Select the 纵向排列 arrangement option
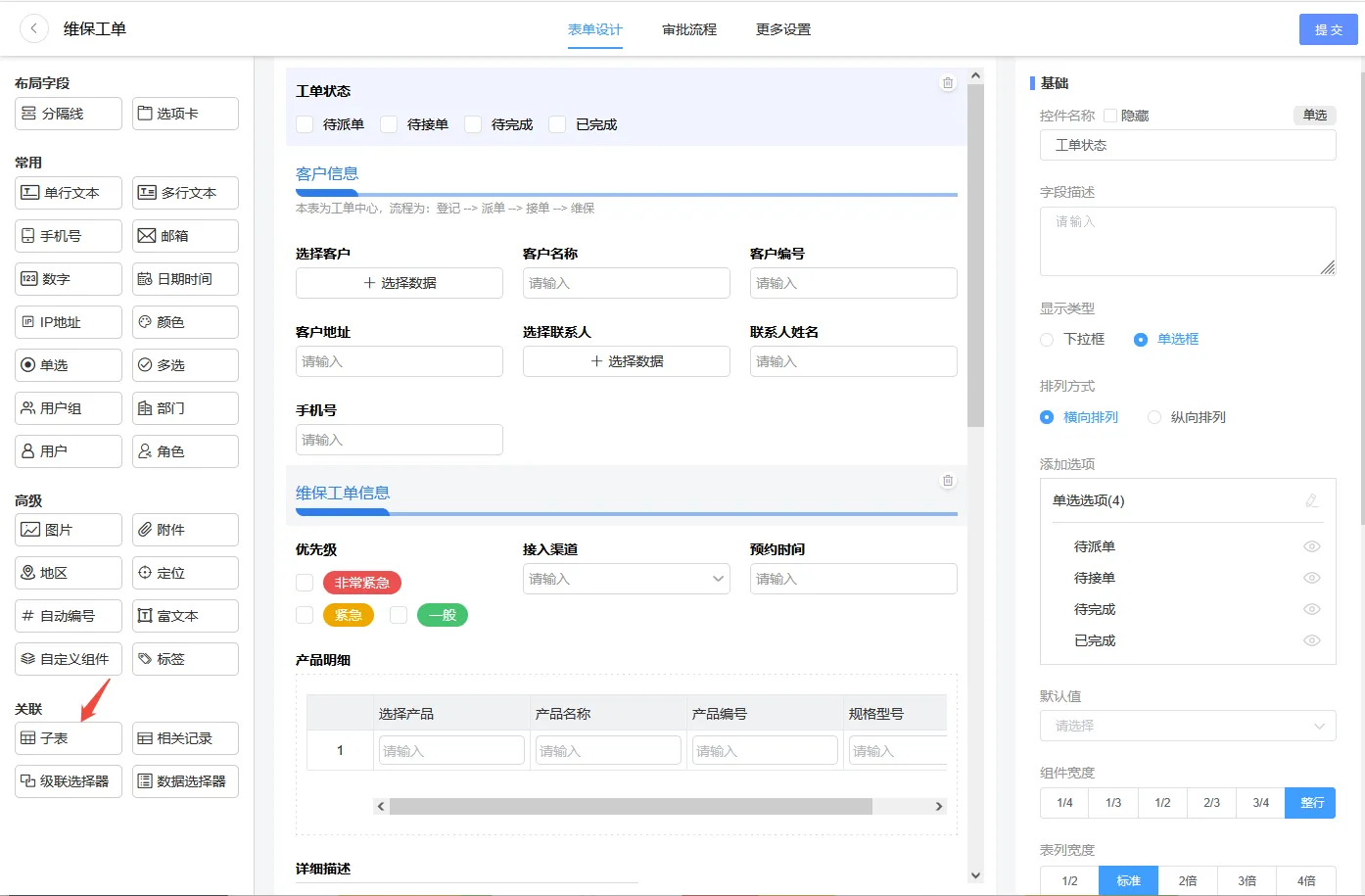 (1154, 416)
